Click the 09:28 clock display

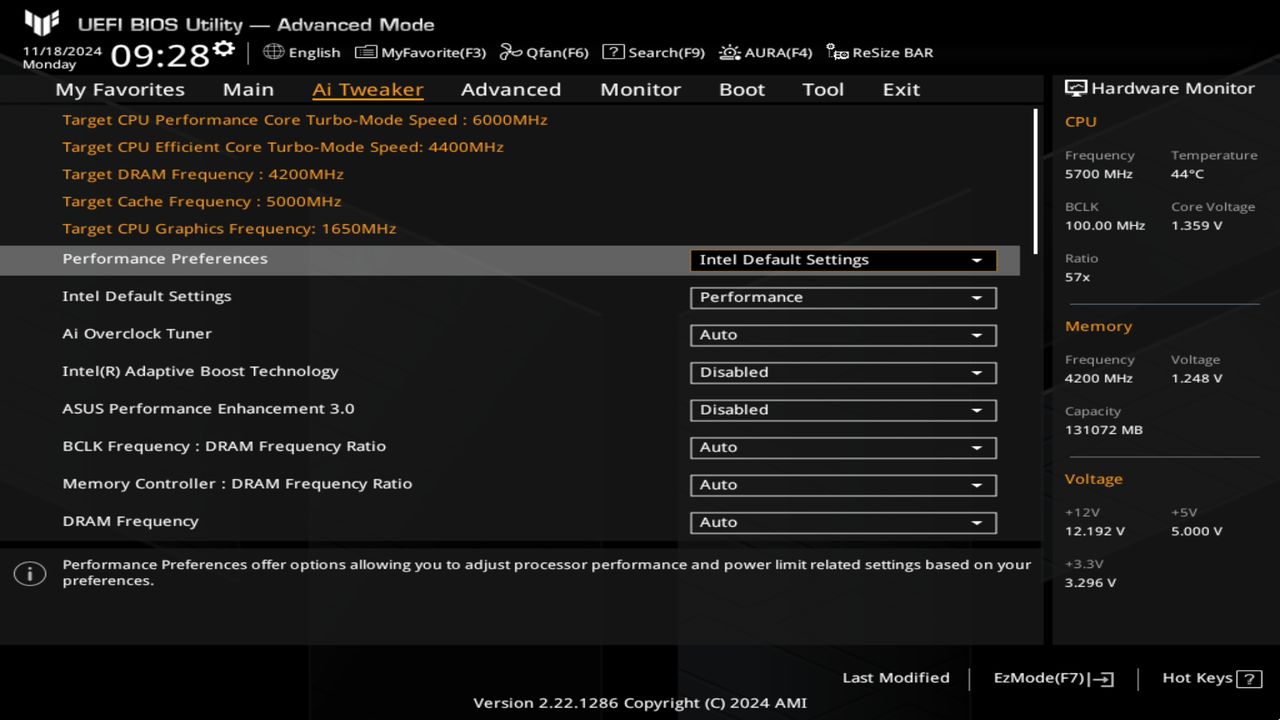coord(160,55)
